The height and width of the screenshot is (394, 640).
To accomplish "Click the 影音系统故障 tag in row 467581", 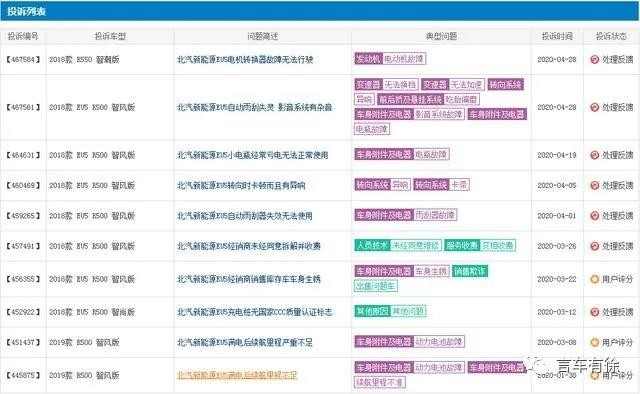I will (438, 114).
